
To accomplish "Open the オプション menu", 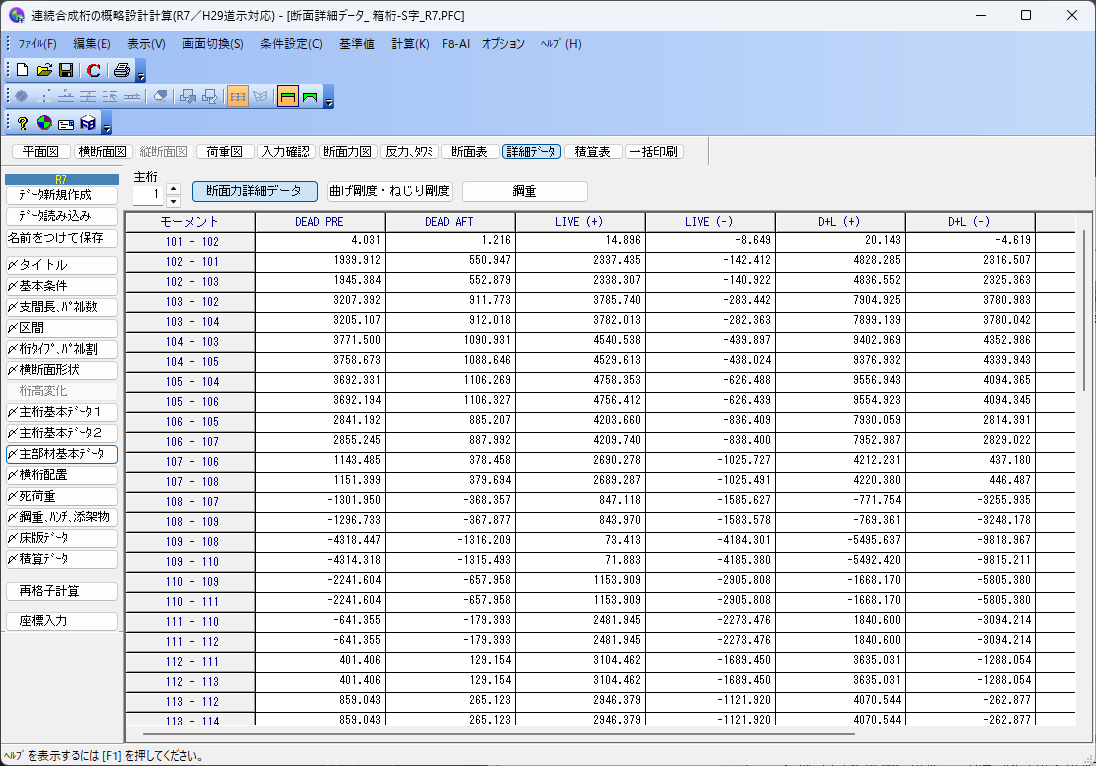I will (x=503, y=43).
